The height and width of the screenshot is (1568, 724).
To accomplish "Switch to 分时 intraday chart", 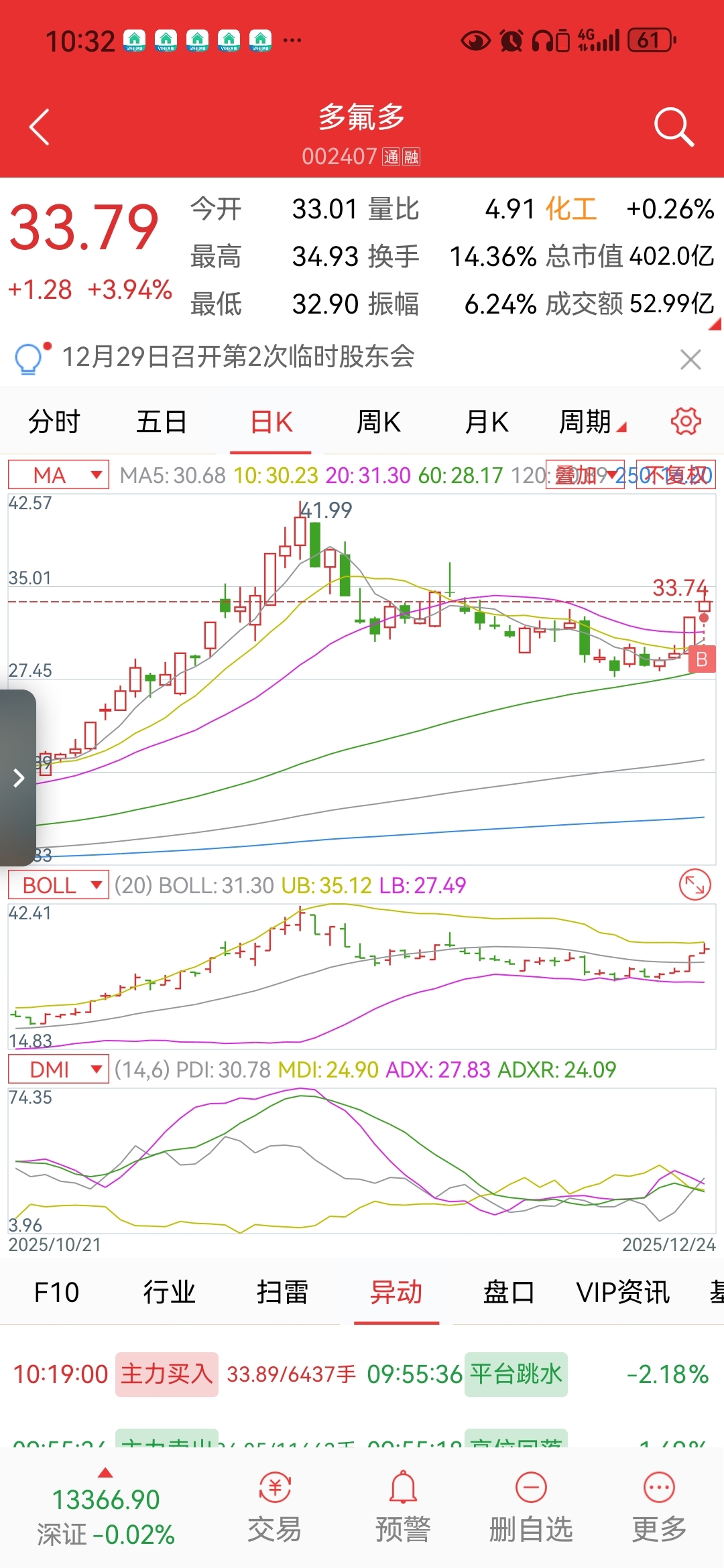I will (54, 422).
